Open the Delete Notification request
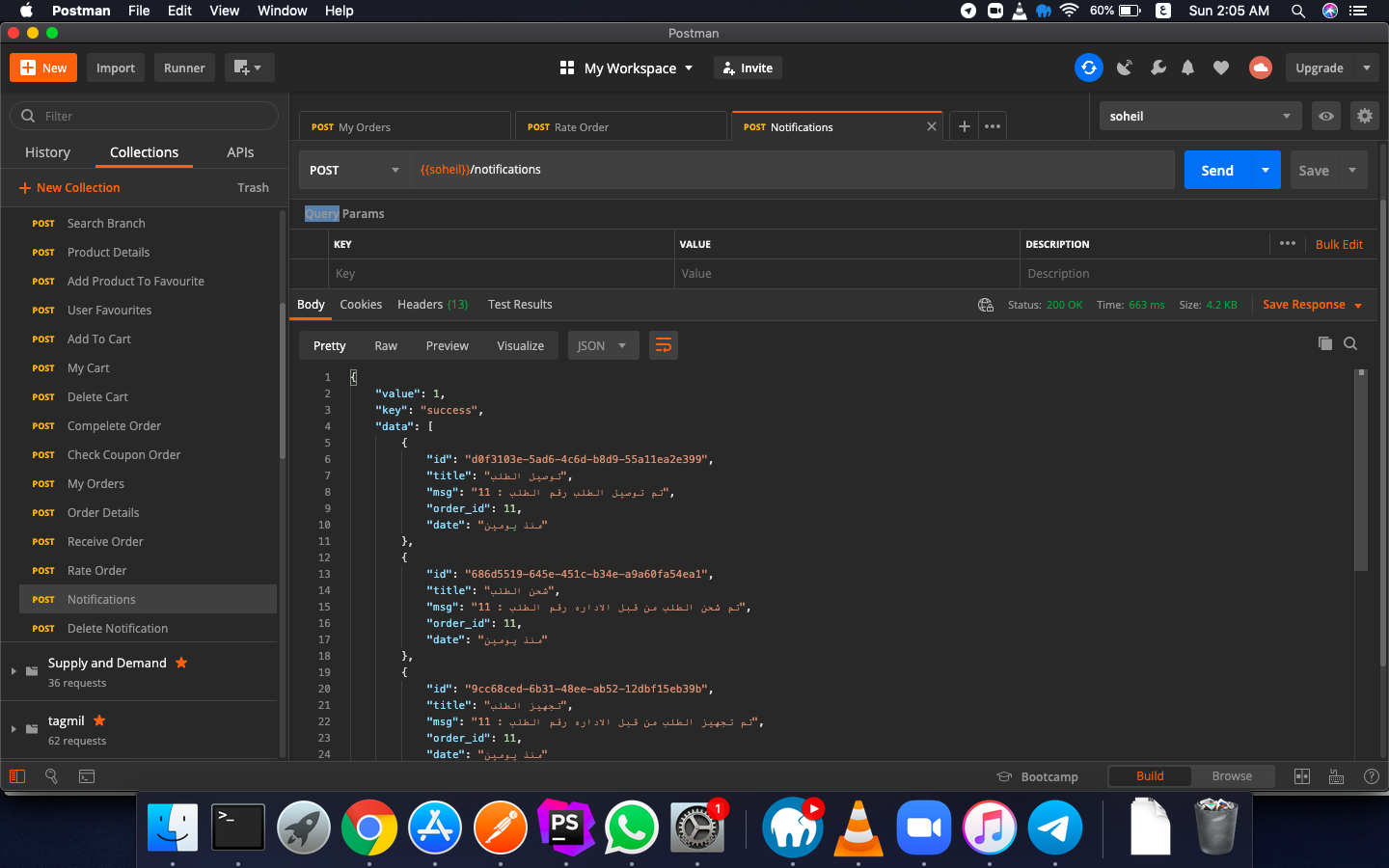This screenshot has width=1389, height=868. pyautogui.click(x=148, y=628)
